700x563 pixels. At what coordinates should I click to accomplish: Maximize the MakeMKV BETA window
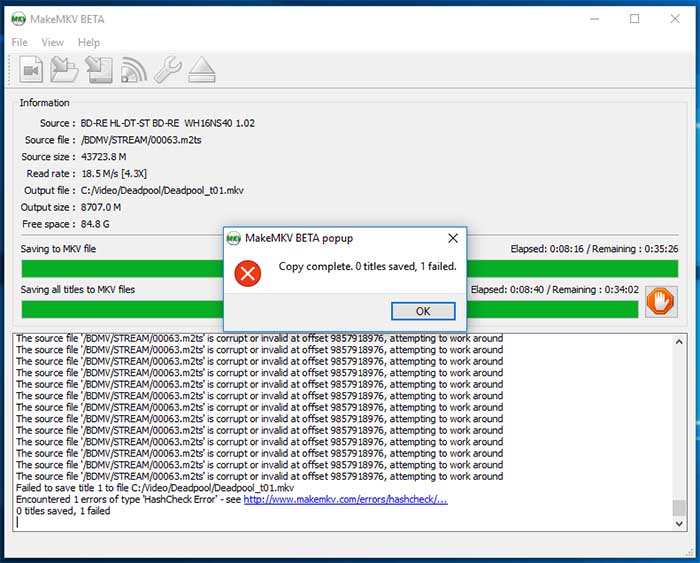click(x=634, y=19)
